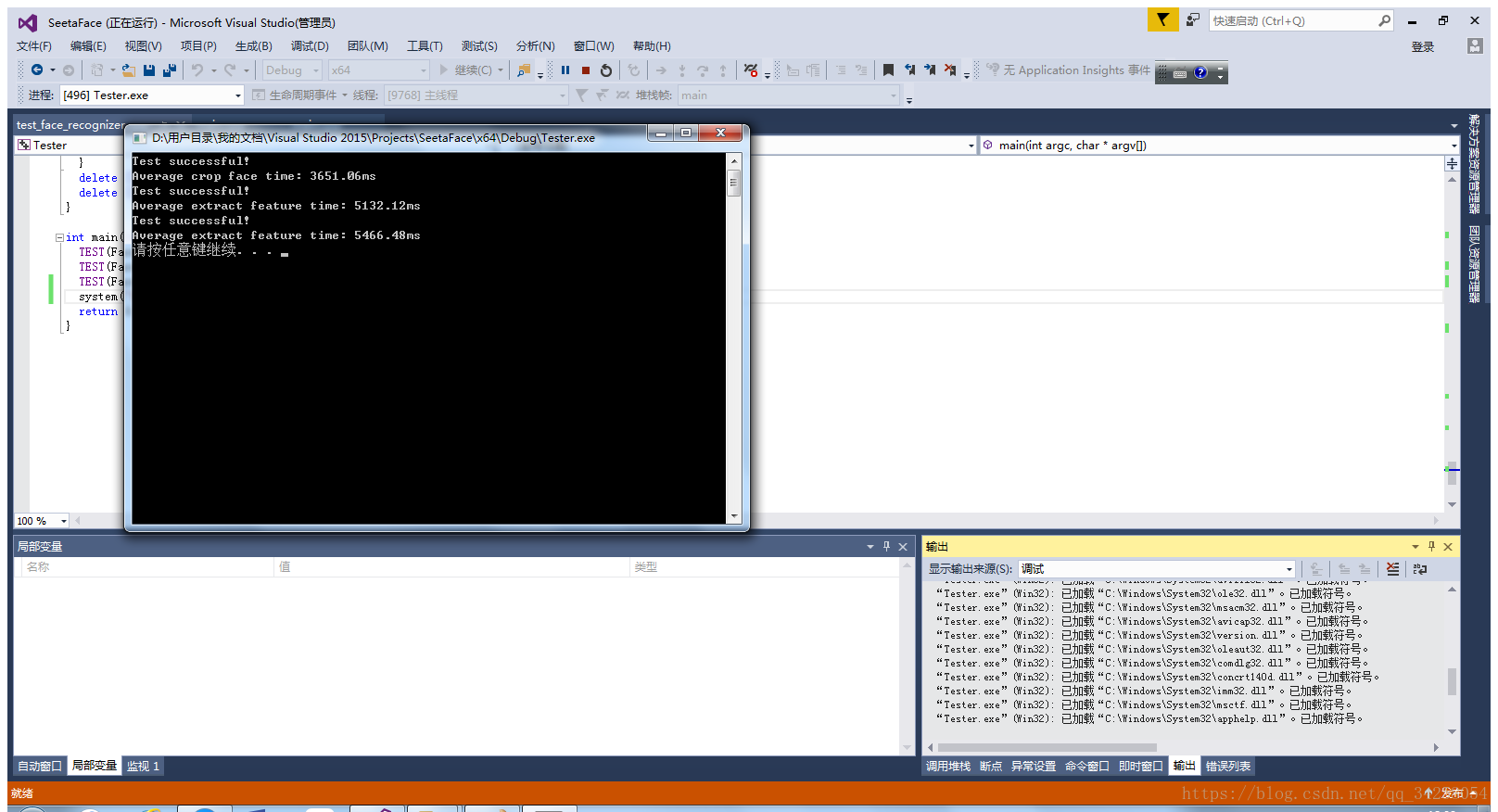Open the process dropdown showing Tester.exe
The height and width of the screenshot is (812, 1498).
click(152, 95)
